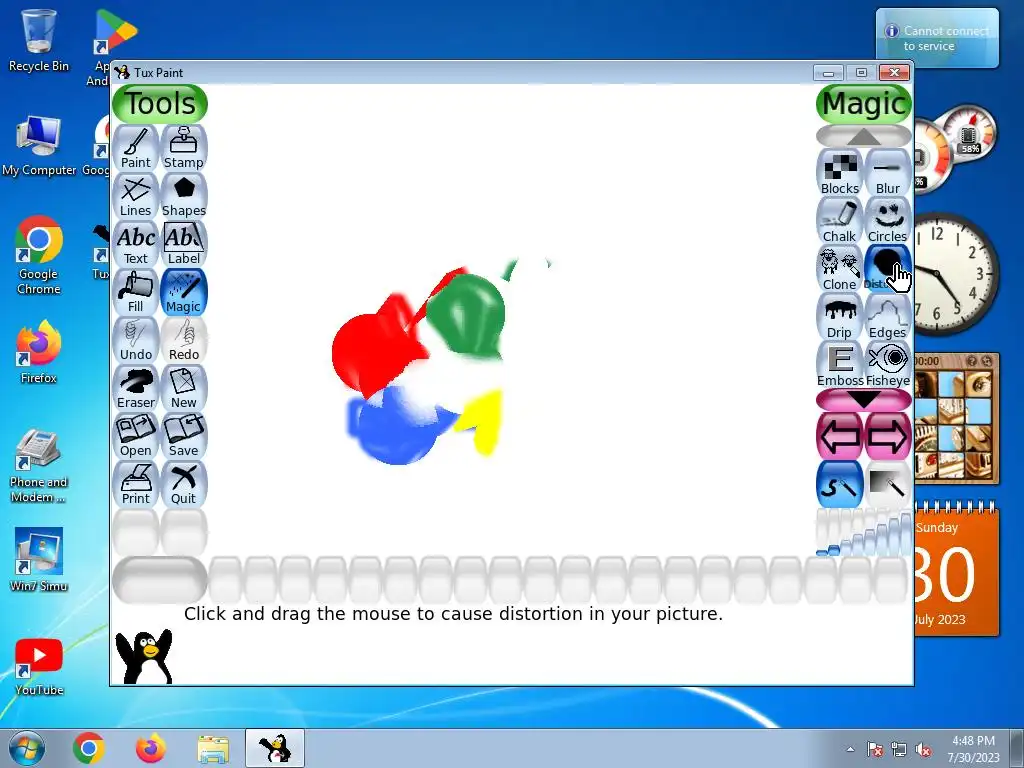
Task: Select the Firefox desktop shortcut
Action: (39, 352)
